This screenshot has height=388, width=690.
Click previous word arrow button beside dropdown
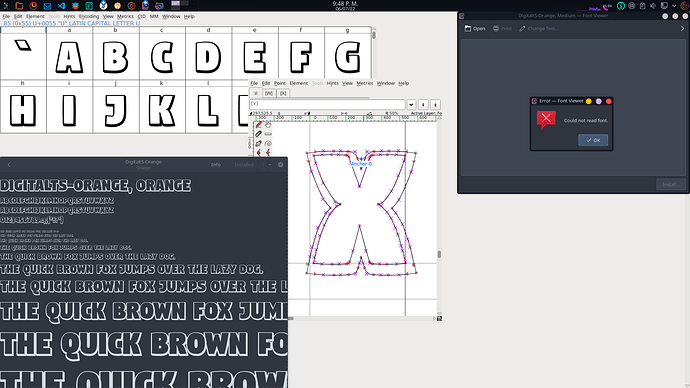pos(423,105)
